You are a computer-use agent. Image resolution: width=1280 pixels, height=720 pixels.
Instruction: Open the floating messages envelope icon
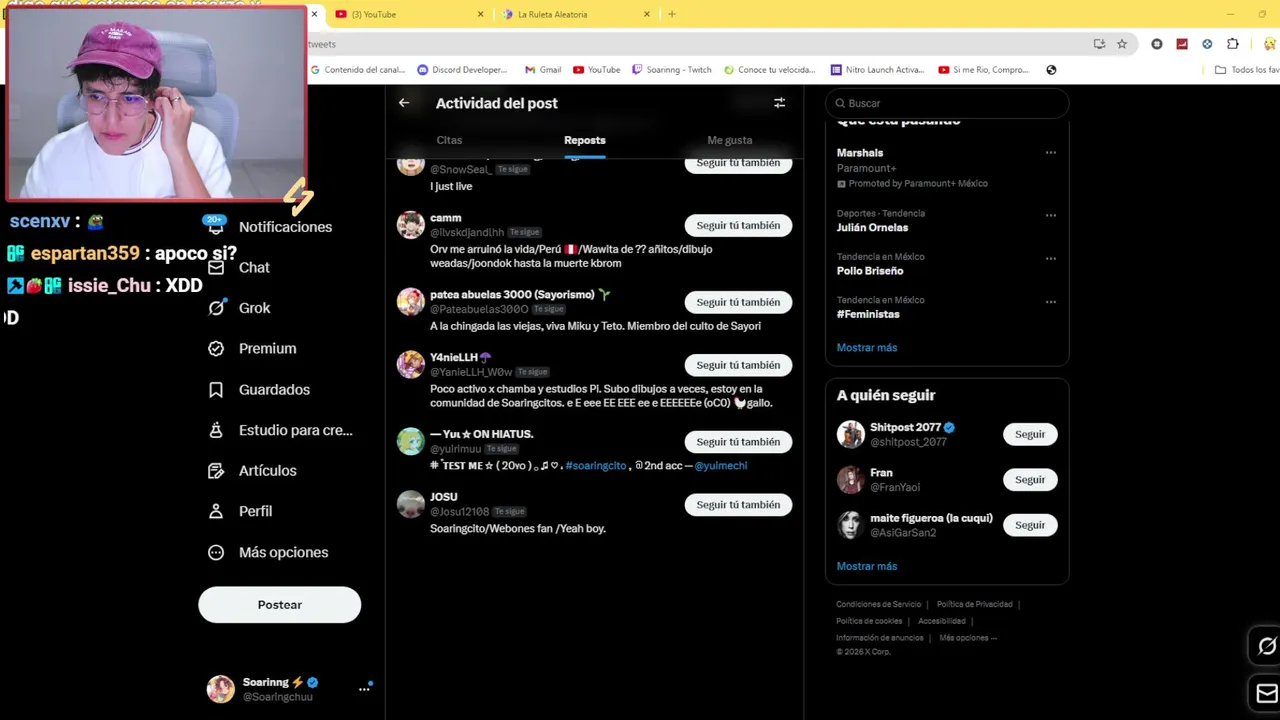click(1266, 693)
